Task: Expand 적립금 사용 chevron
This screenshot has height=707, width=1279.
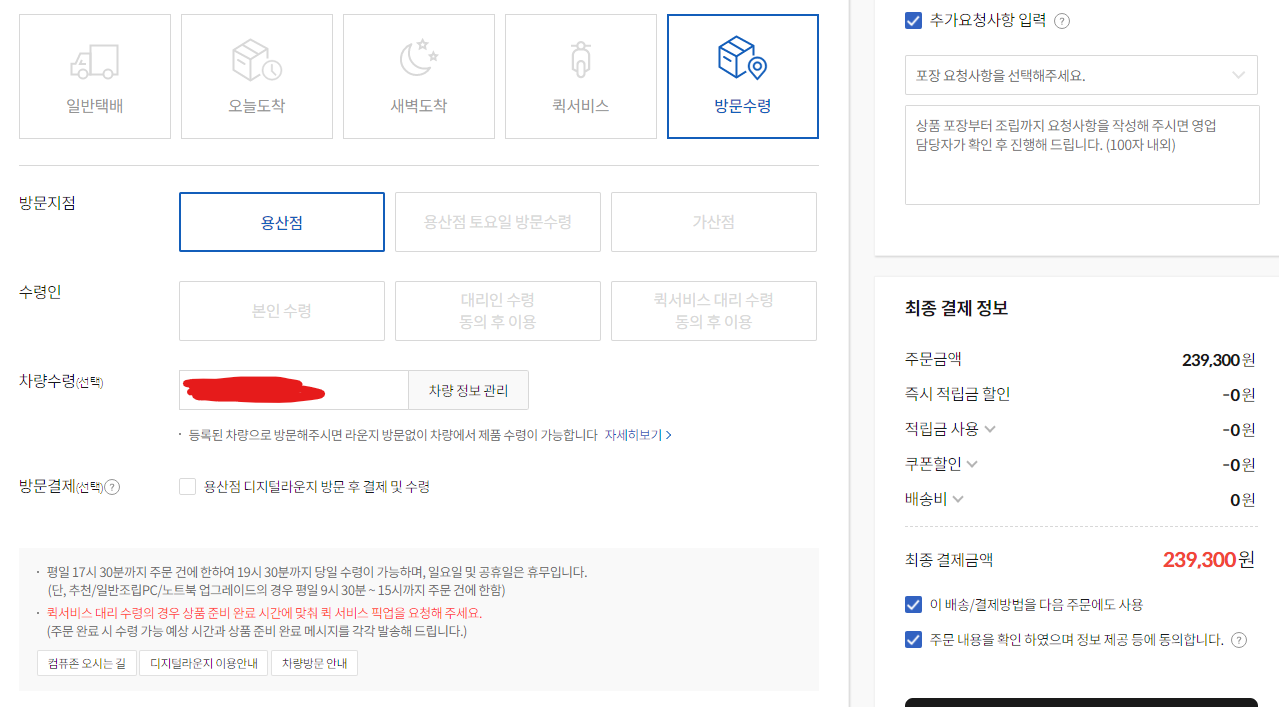Action: (990, 429)
